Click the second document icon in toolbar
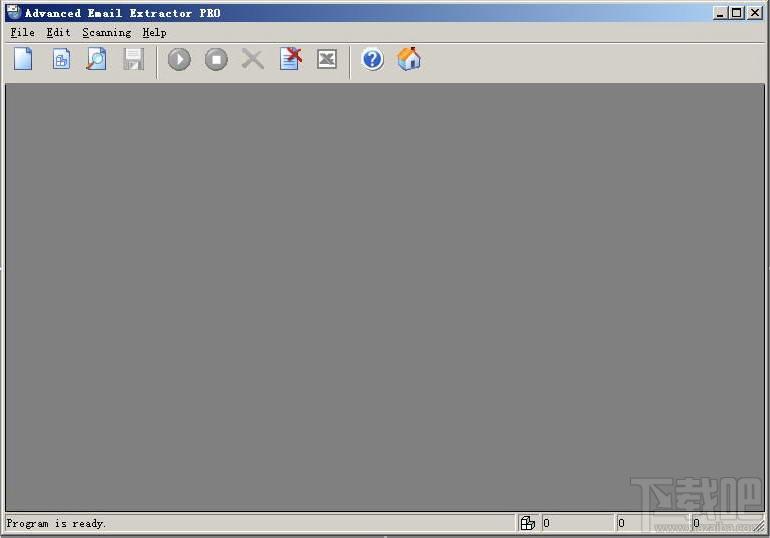Viewport: 770px width, 538px height. click(x=61, y=59)
